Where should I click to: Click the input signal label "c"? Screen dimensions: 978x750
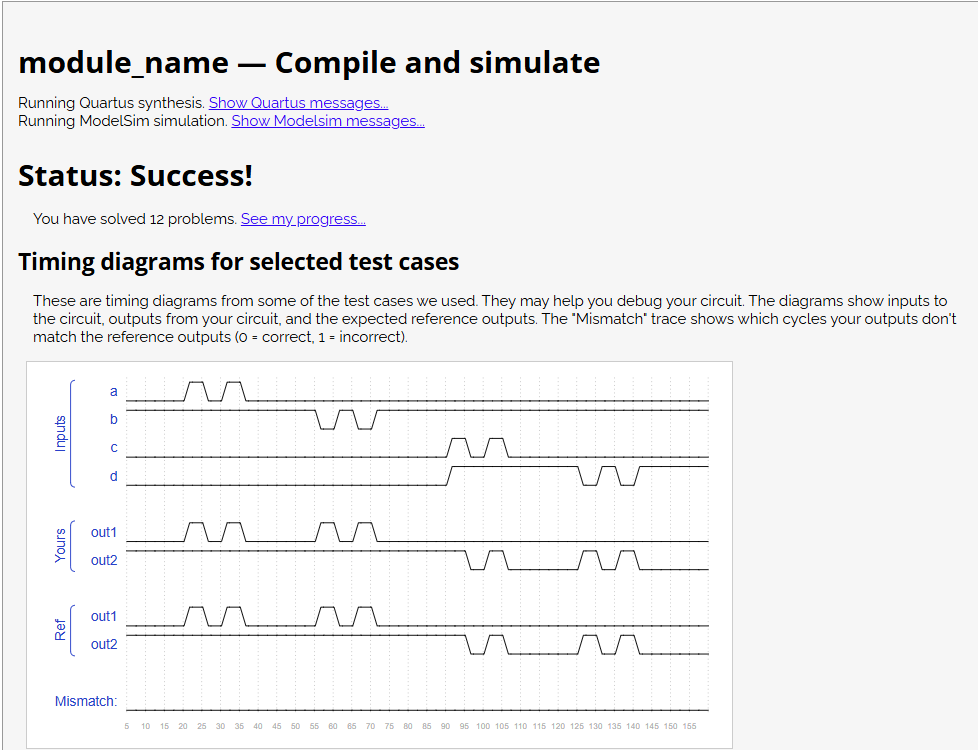[113, 448]
